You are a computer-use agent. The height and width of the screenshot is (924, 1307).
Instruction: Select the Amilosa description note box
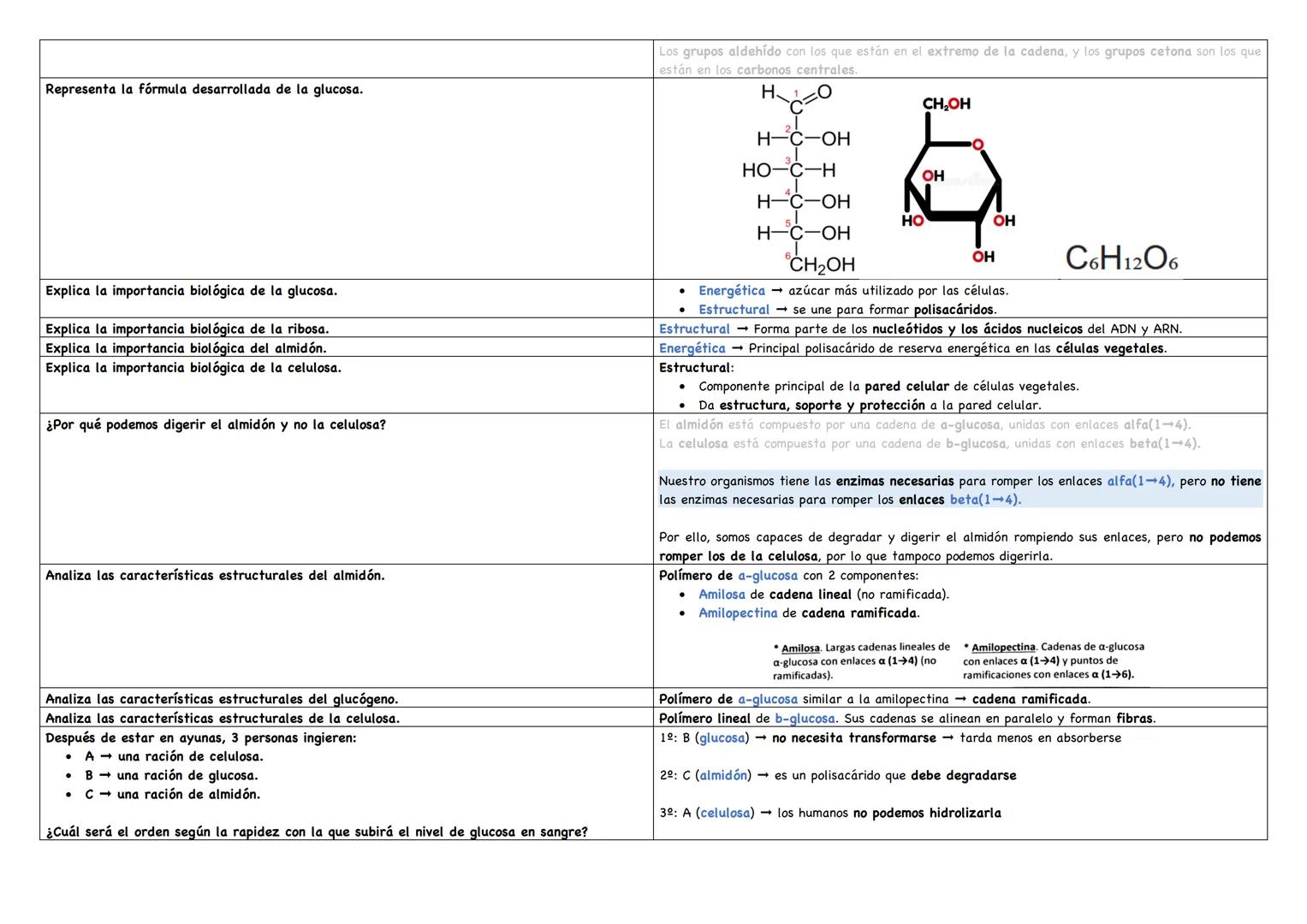[x=860, y=660]
